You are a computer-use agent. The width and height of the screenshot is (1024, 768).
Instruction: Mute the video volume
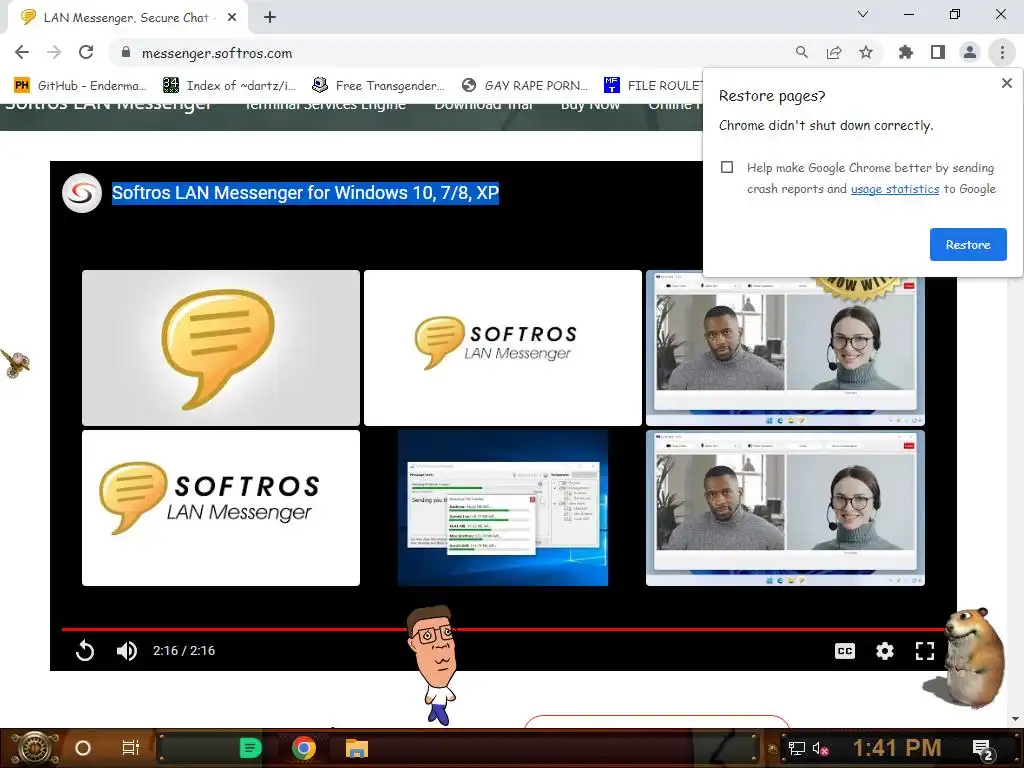(127, 650)
